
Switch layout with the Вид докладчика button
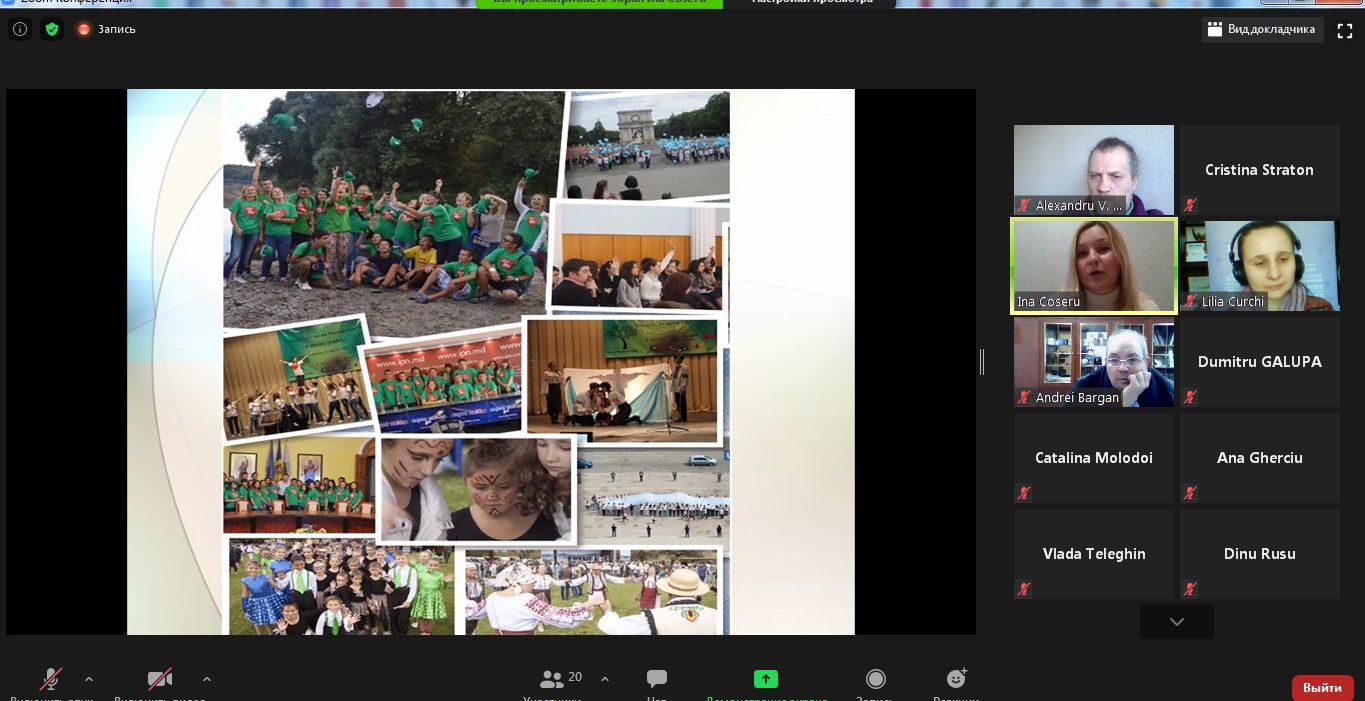click(1262, 30)
